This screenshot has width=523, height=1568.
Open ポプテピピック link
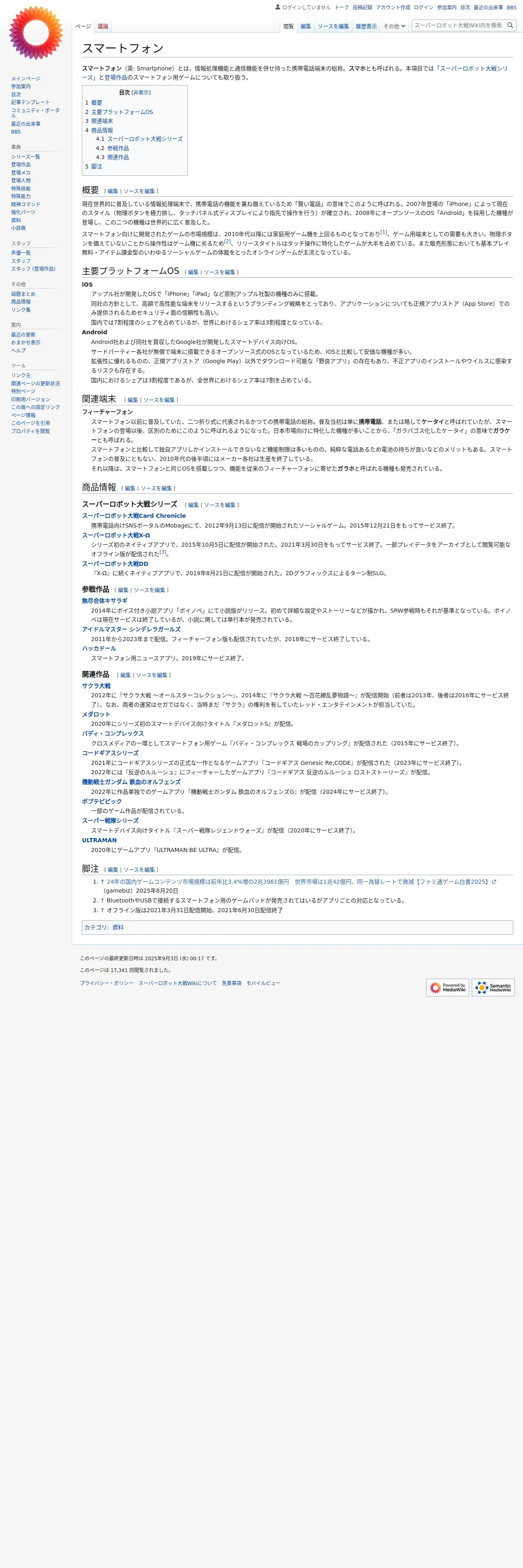coord(102,801)
